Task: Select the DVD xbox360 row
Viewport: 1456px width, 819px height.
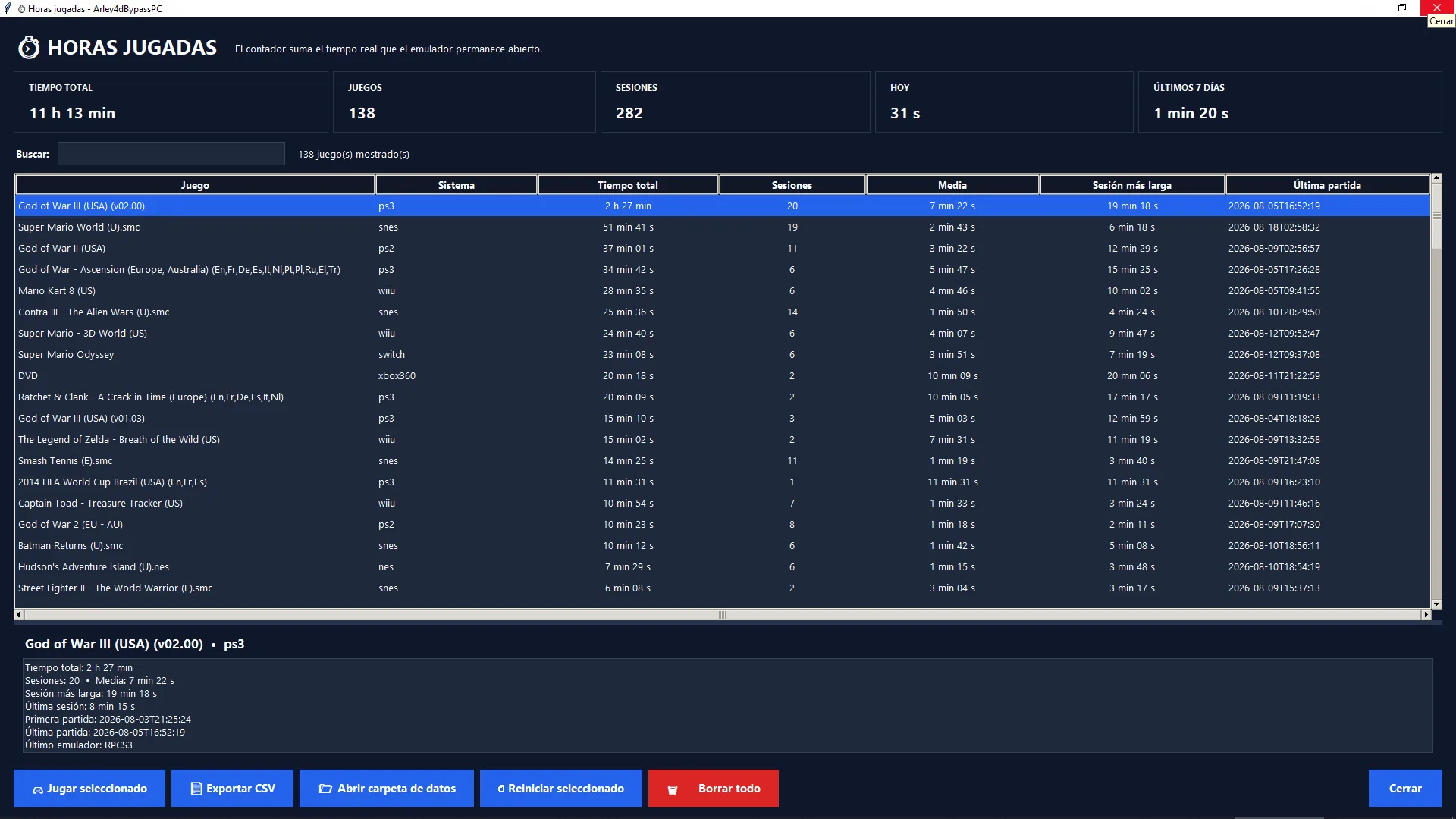Action: 723,375
